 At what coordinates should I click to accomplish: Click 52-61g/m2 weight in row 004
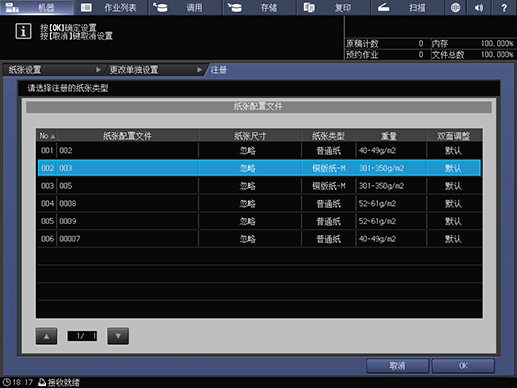377,203
